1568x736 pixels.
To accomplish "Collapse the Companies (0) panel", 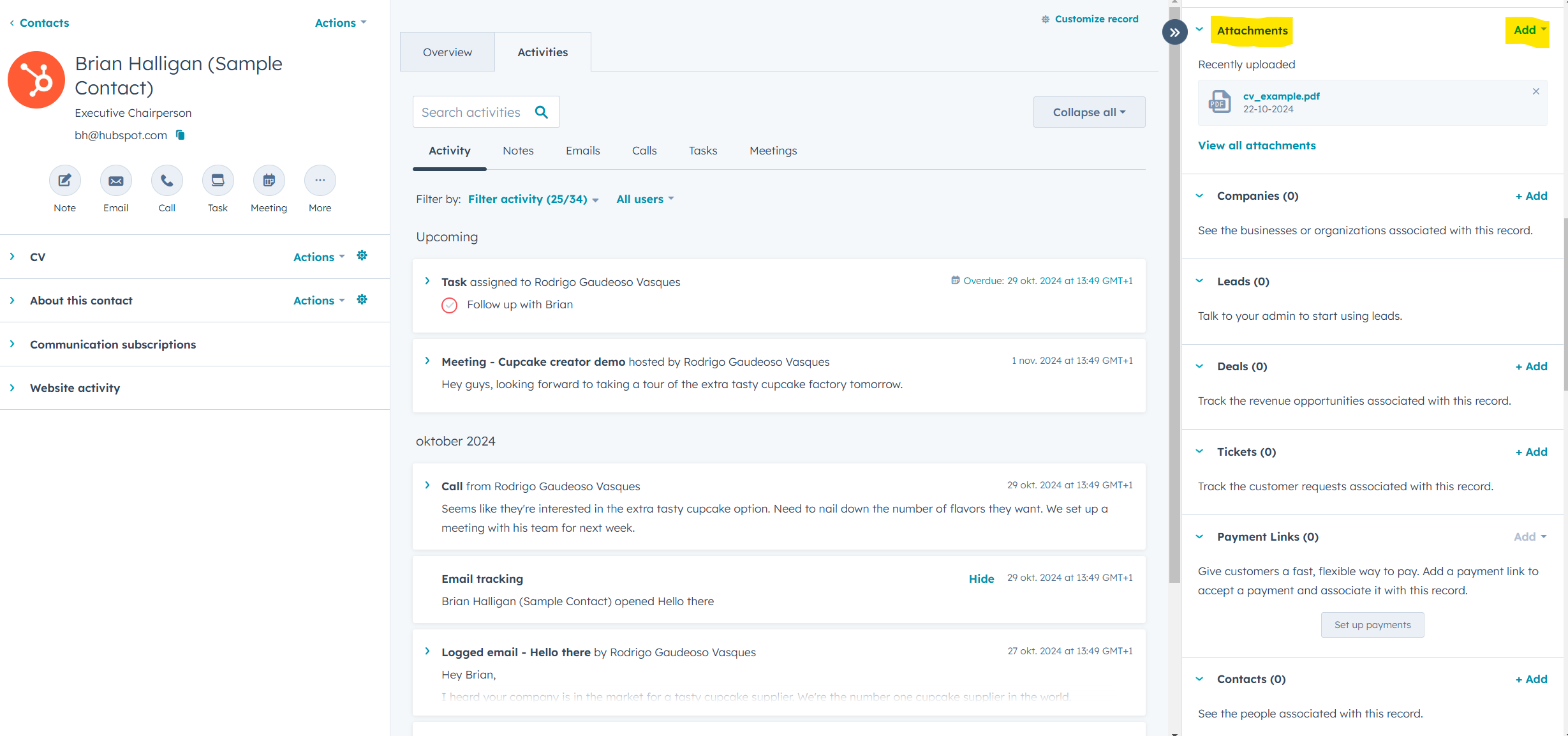I will (x=1199, y=196).
